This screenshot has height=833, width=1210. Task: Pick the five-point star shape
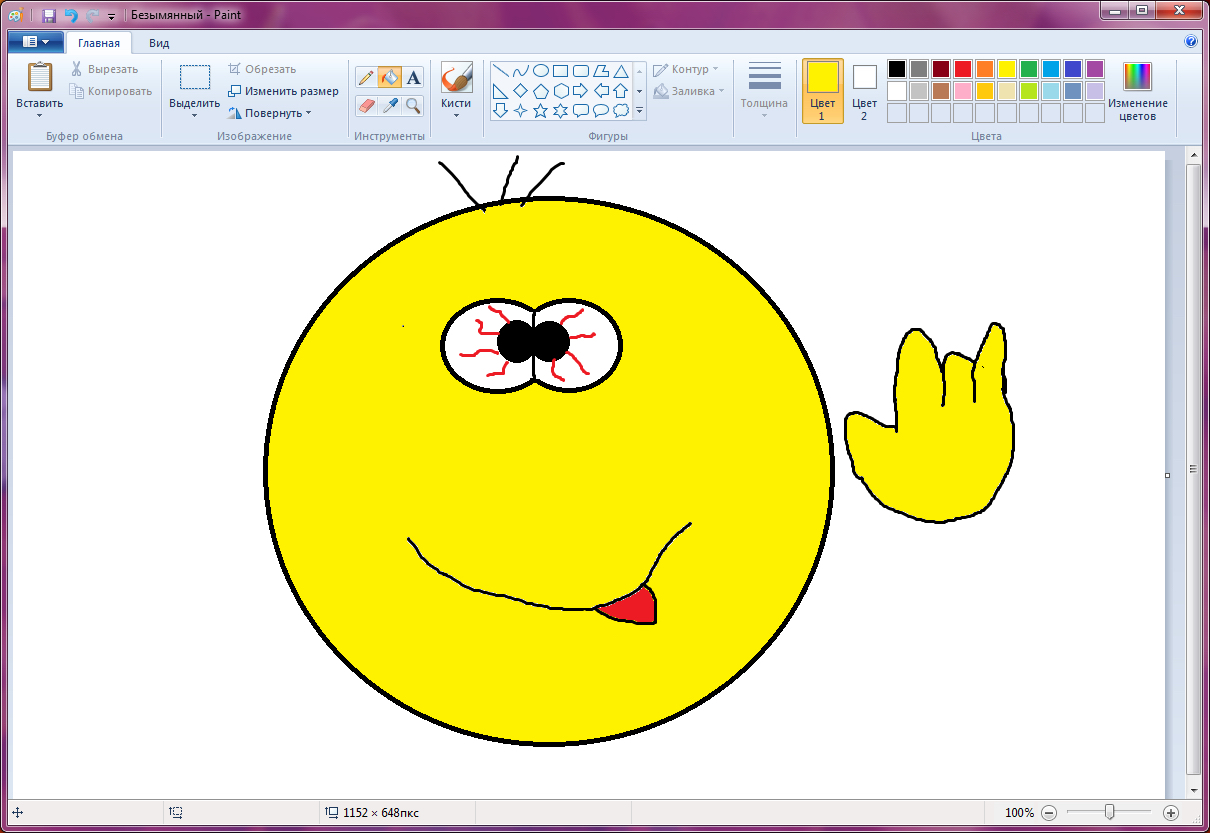pos(540,110)
